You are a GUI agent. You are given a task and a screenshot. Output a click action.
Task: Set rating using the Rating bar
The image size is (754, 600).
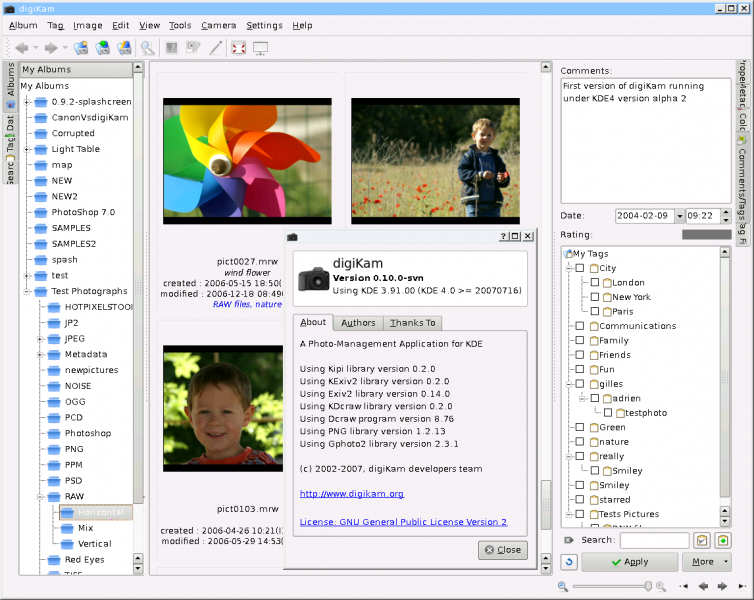click(706, 235)
